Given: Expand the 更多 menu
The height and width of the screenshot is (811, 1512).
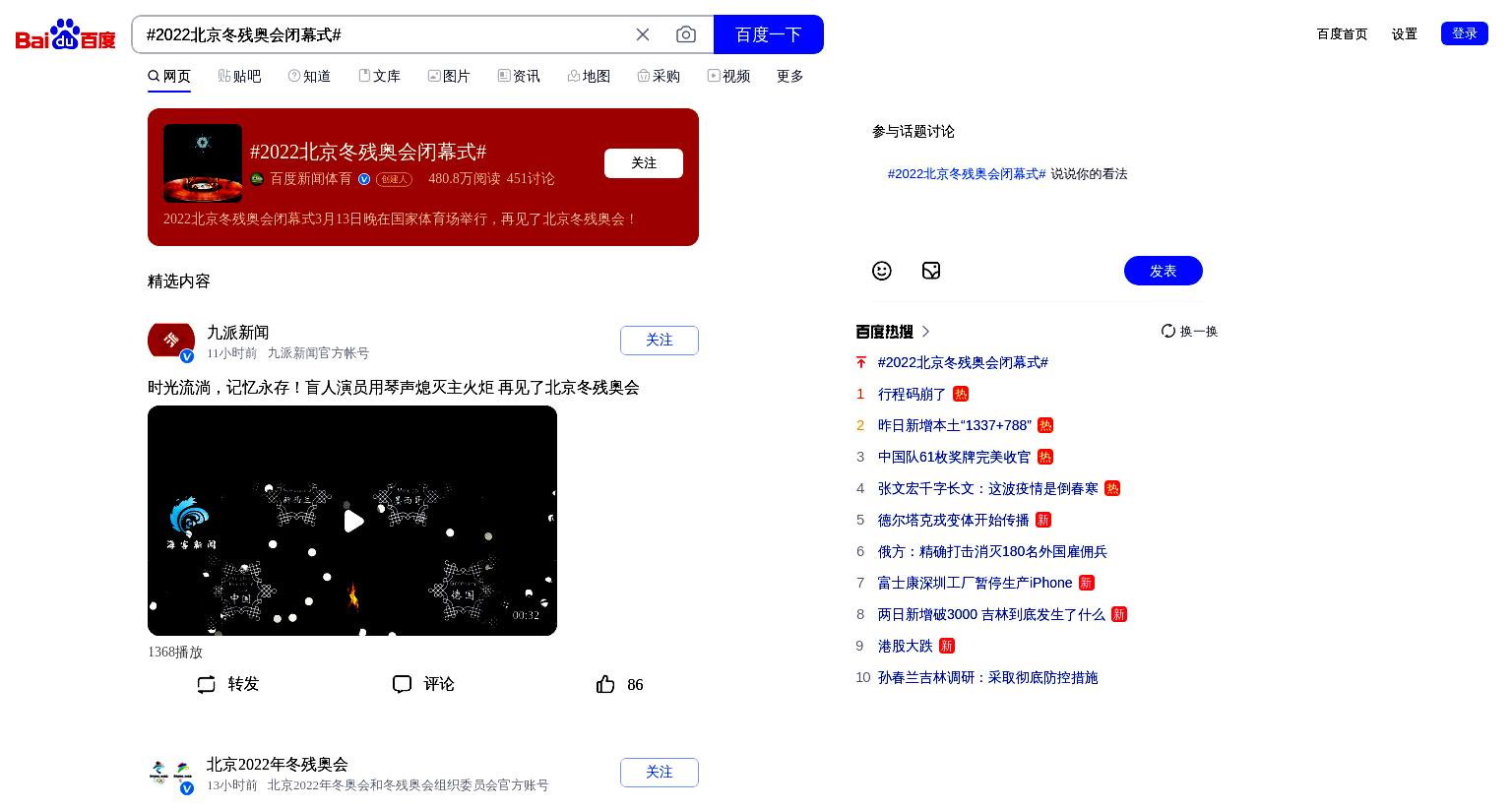Looking at the screenshot, I should click(790, 76).
